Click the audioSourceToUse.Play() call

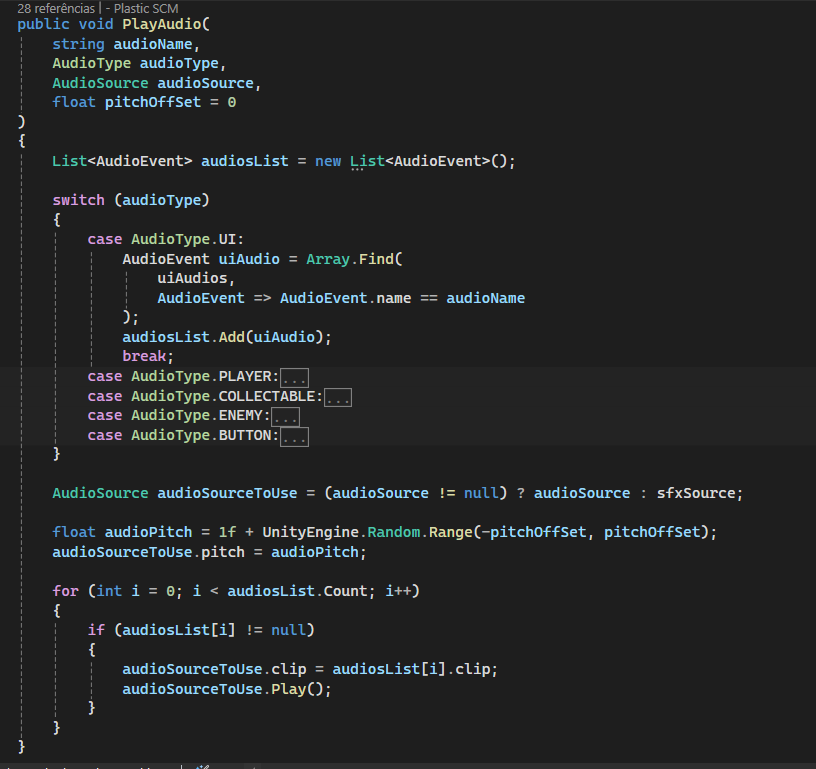(226, 689)
